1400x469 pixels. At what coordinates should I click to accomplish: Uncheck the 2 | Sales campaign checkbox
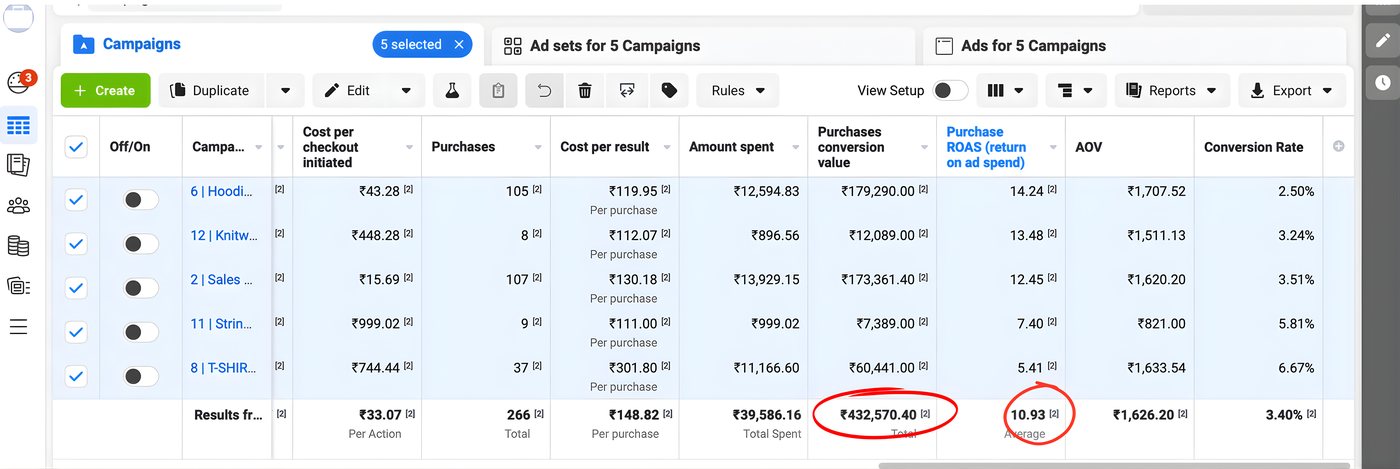click(76, 288)
